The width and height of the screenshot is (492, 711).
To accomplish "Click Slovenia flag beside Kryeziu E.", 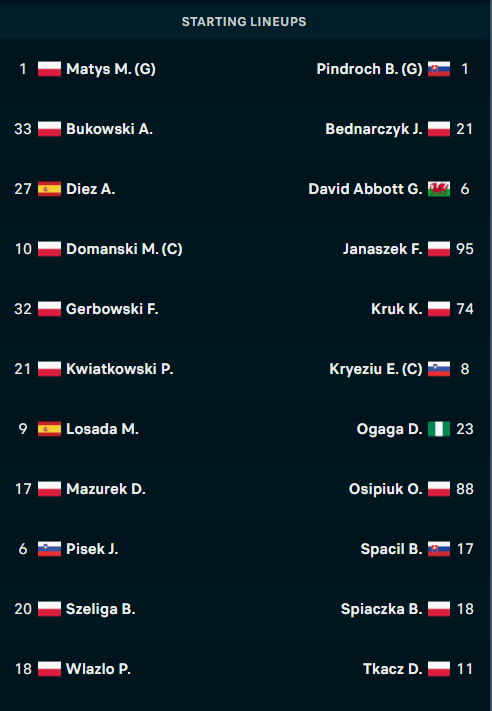I will [439, 369].
